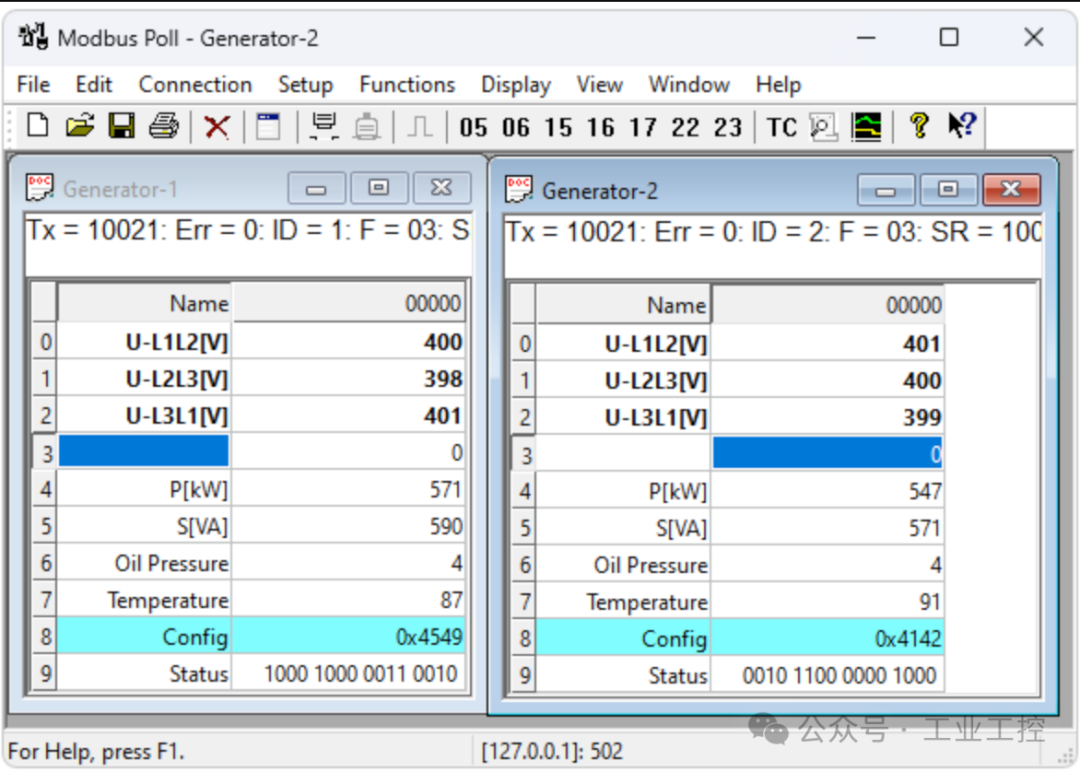Image resolution: width=1080 pixels, height=772 pixels.
Task: Click the context help arrow icon
Action: click(x=962, y=125)
